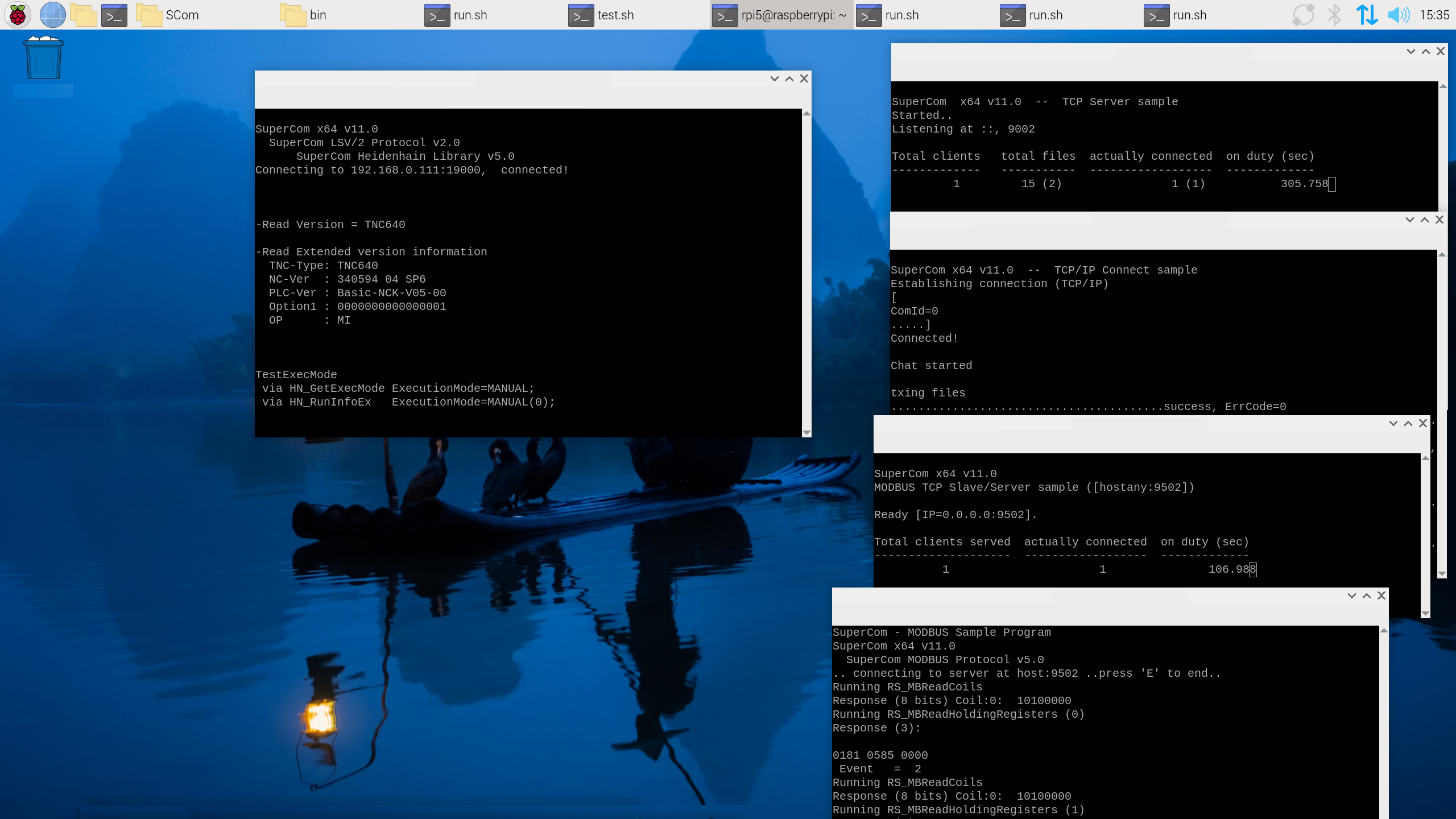Activate the rpi5@raspberrypi terminal taskbar item

pos(780,15)
